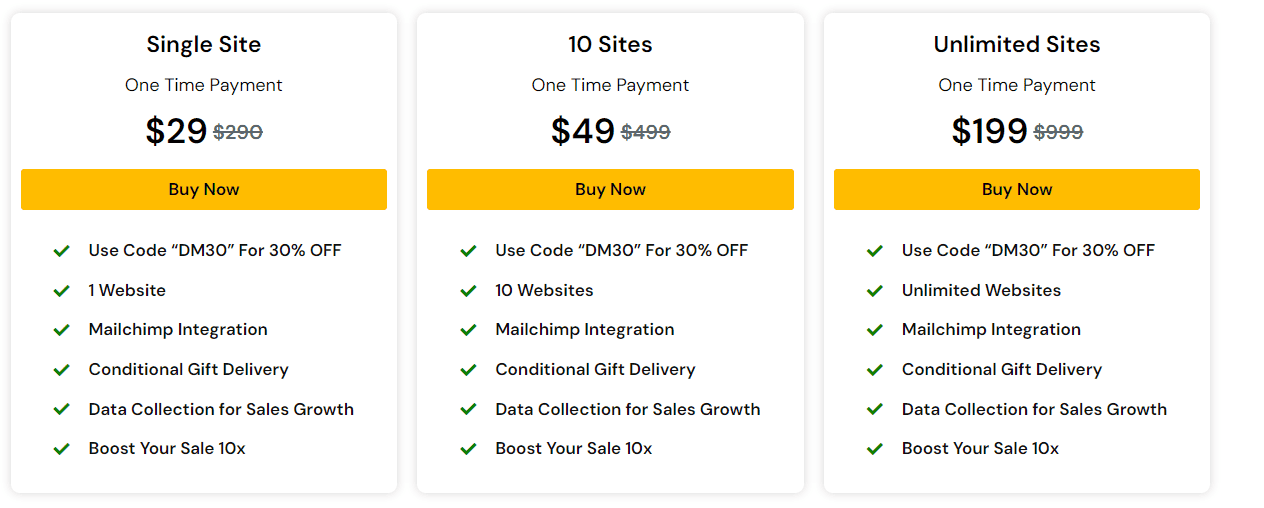The height and width of the screenshot is (508, 1264).
Task: Click the $29 price text
Action: coord(176,131)
